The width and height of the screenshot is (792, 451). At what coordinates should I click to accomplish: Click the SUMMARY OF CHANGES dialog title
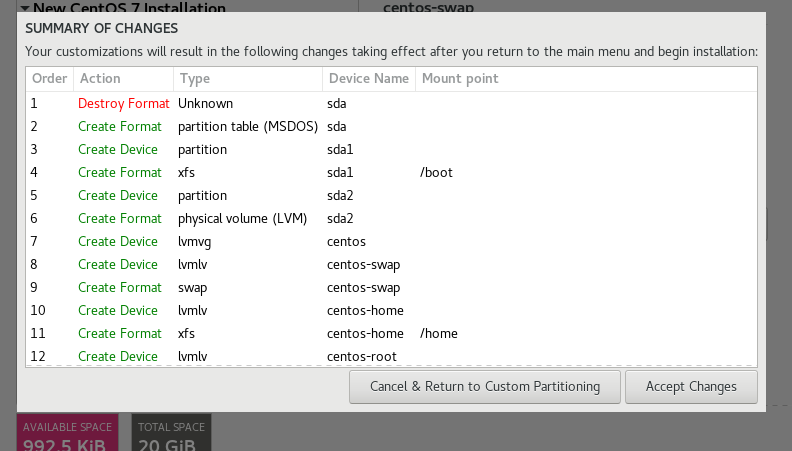pos(102,28)
